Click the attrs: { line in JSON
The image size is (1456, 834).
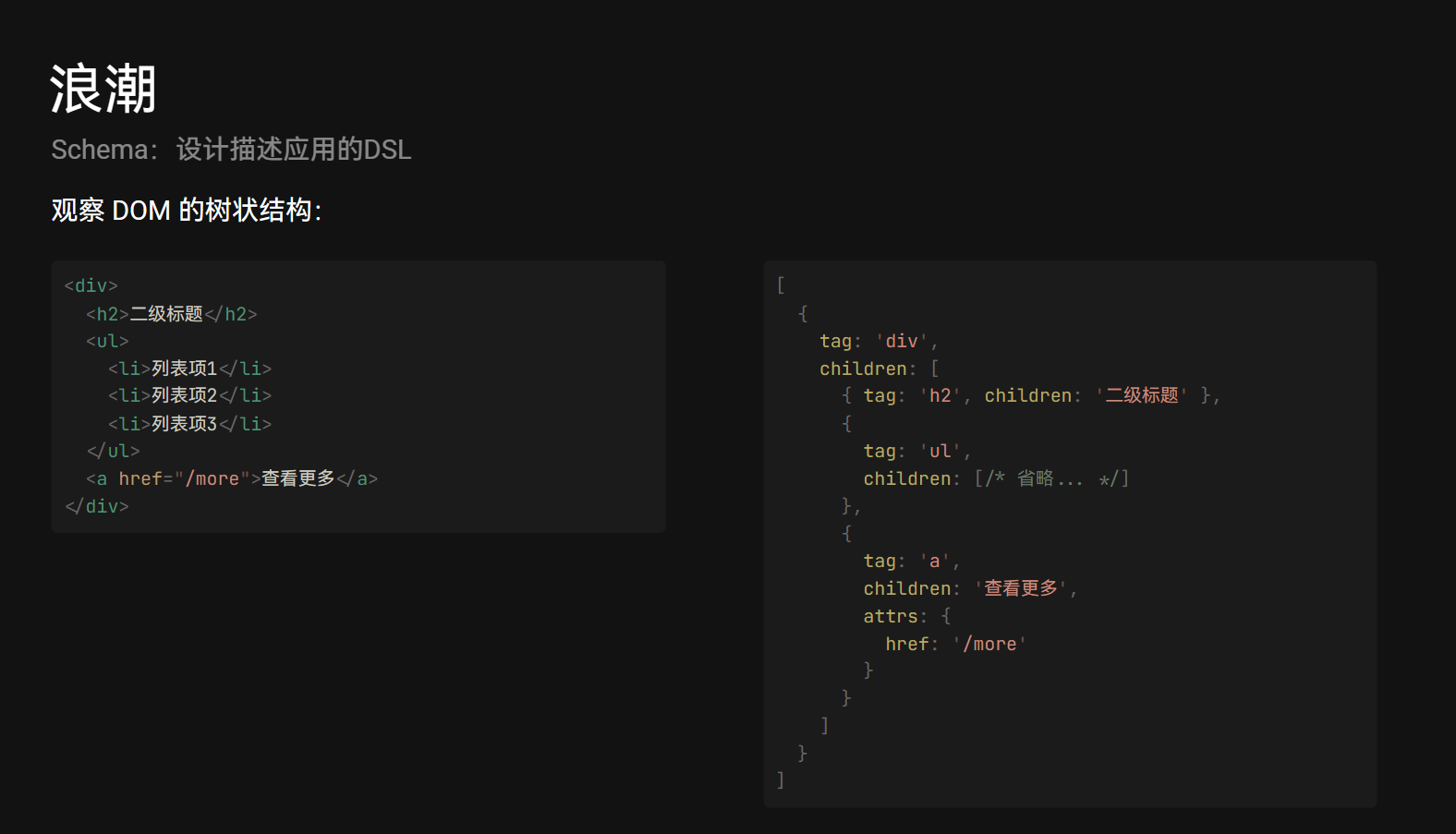[906, 616]
